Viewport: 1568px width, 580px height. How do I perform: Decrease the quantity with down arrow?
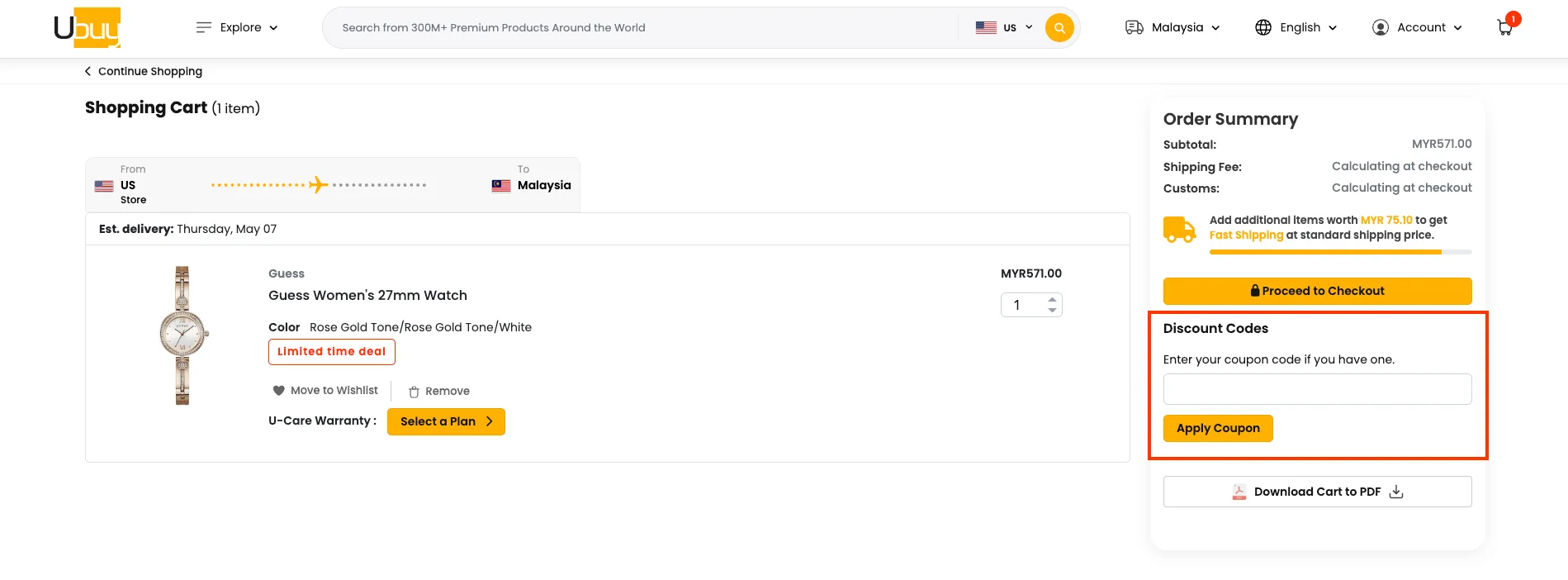(x=1052, y=310)
